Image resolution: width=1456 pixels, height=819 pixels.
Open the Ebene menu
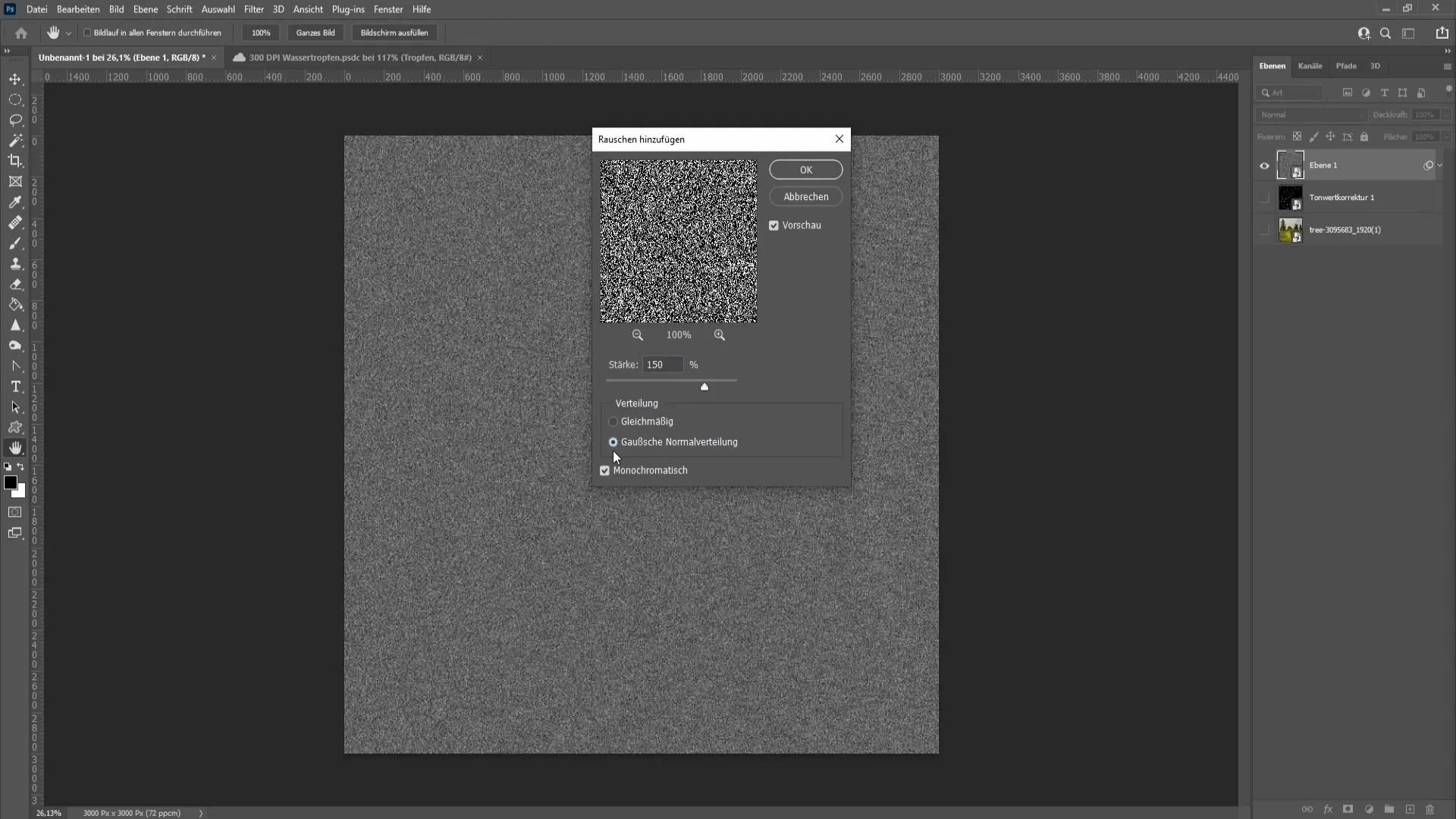tap(146, 9)
